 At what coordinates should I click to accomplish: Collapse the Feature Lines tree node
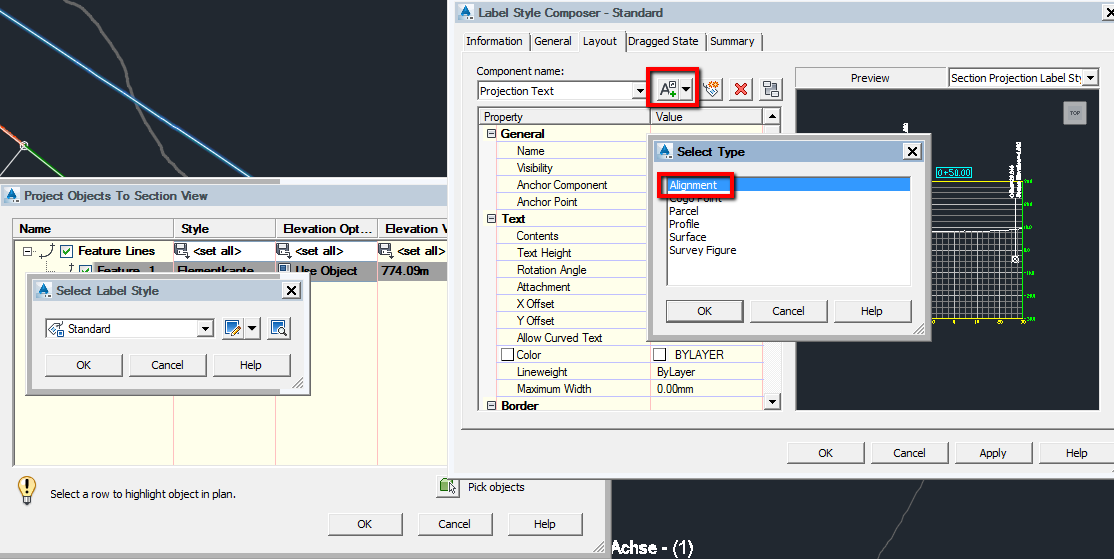pyautogui.click(x=27, y=251)
